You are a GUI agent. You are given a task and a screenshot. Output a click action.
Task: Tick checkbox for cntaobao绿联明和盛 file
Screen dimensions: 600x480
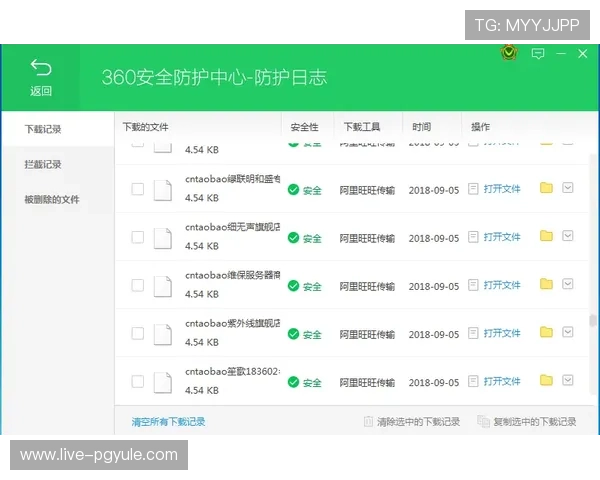[x=138, y=189]
